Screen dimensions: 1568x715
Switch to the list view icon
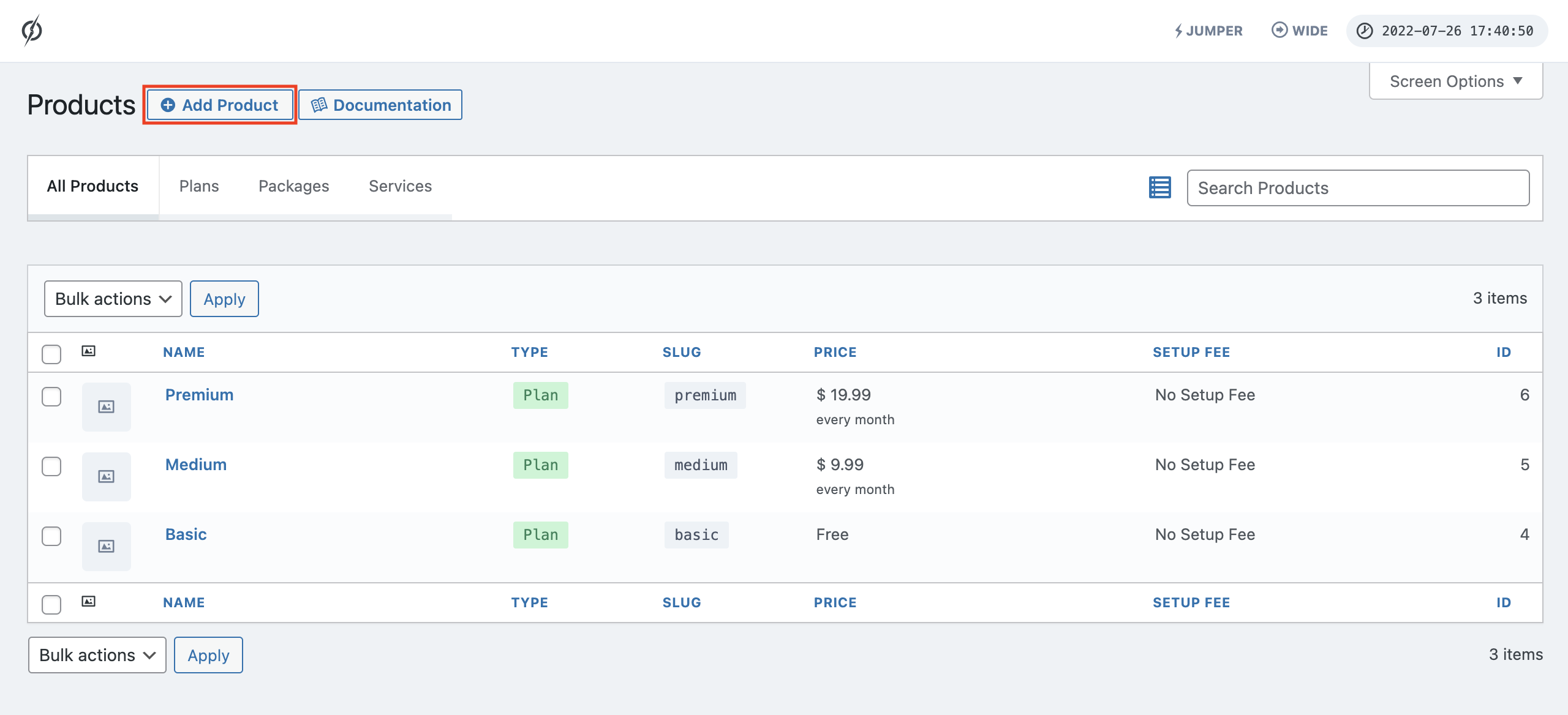pyautogui.click(x=1159, y=187)
